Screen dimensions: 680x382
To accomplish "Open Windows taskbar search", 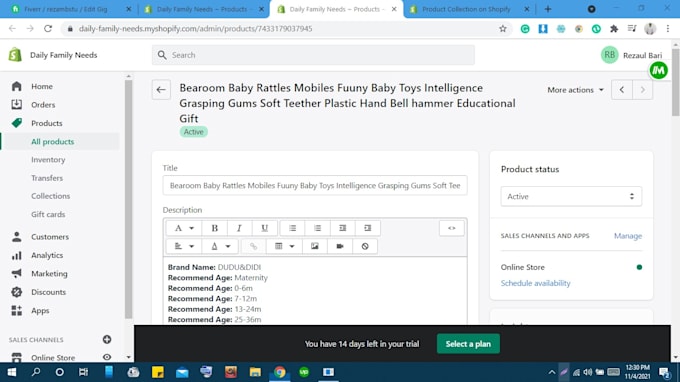I will (x=36, y=372).
